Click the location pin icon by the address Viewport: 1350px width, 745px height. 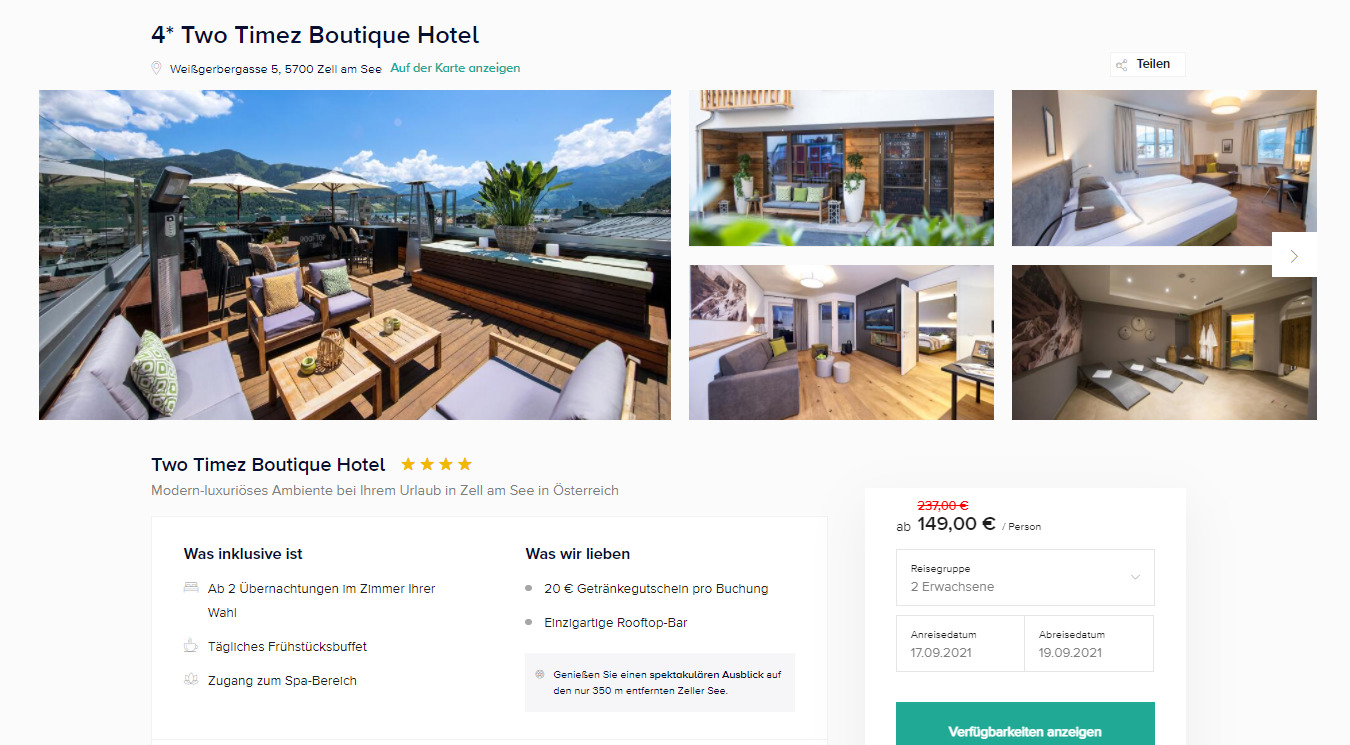pyautogui.click(x=156, y=68)
